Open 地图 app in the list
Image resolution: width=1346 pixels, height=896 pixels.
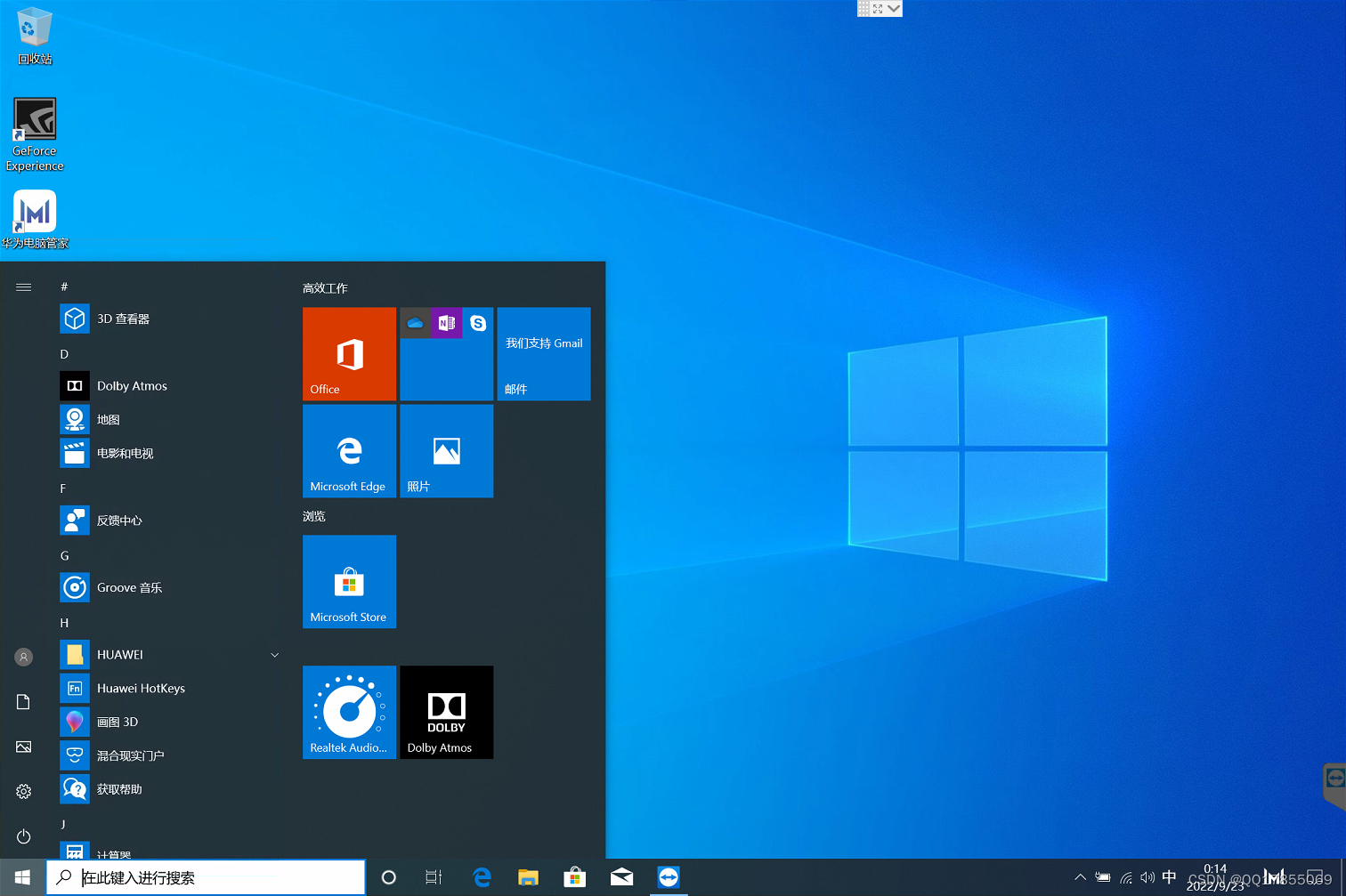click(x=169, y=420)
